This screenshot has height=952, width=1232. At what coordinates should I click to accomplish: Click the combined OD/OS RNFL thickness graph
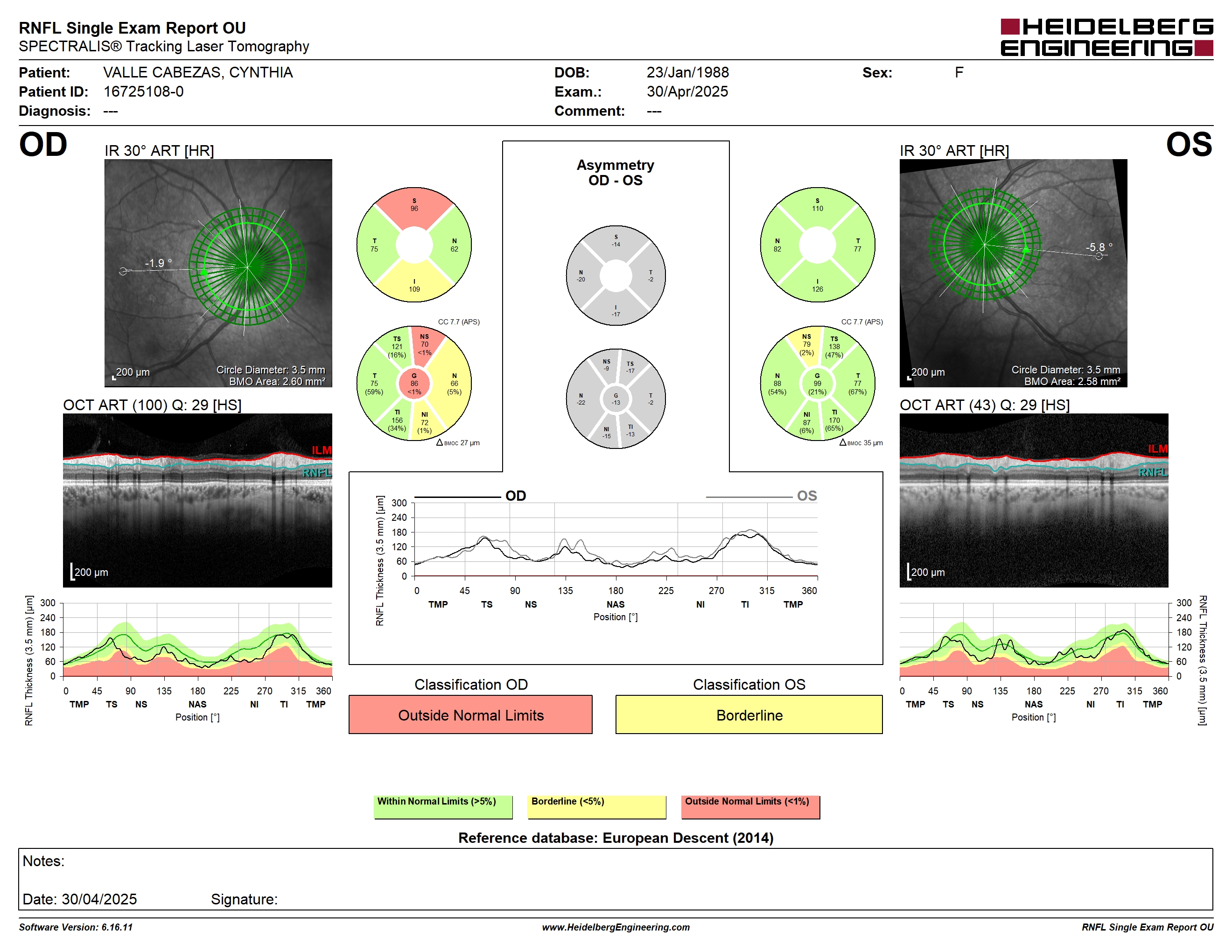[616, 539]
